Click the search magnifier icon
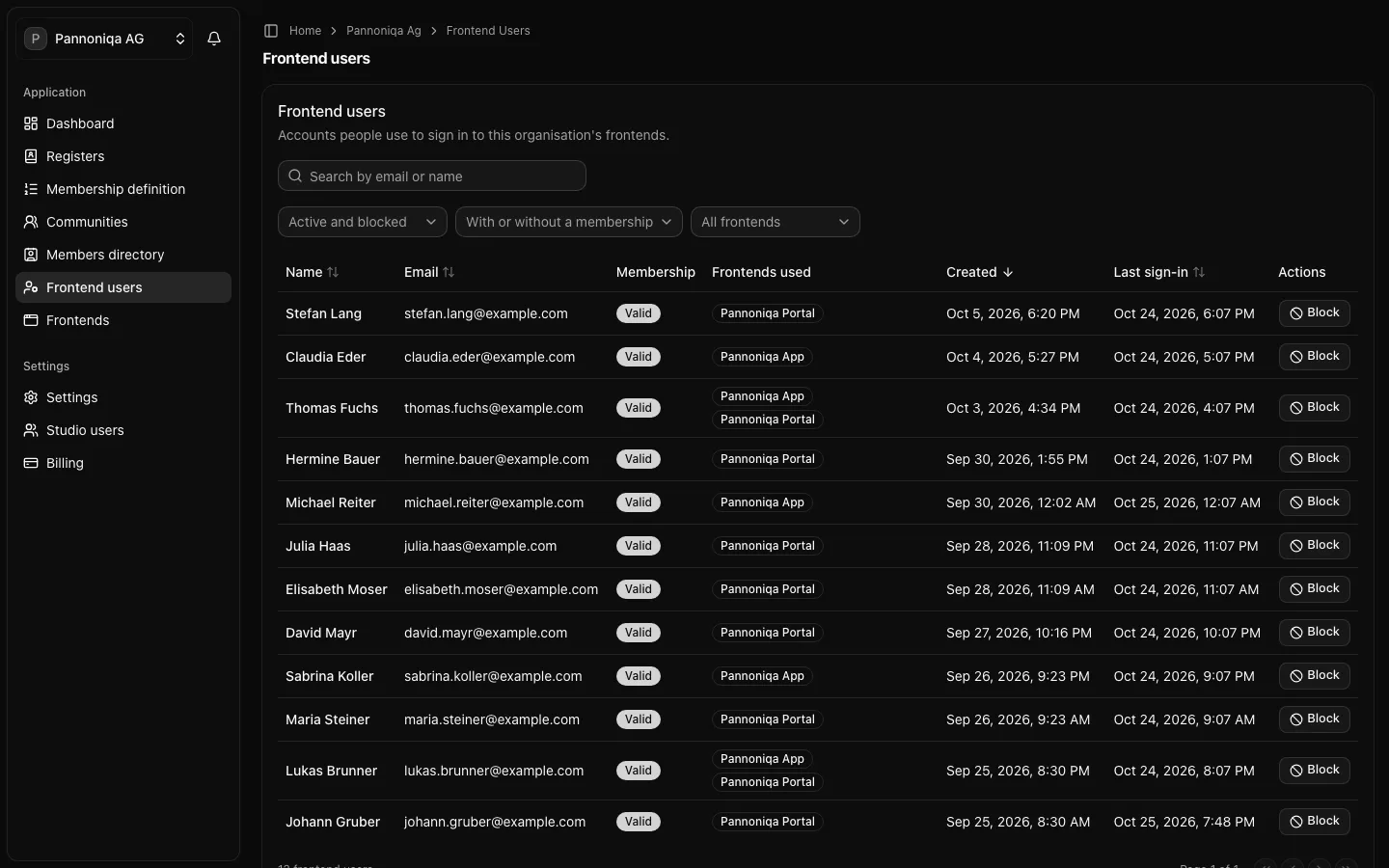The width and height of the screenshot is (1389, 868). [x=295, y=176]
